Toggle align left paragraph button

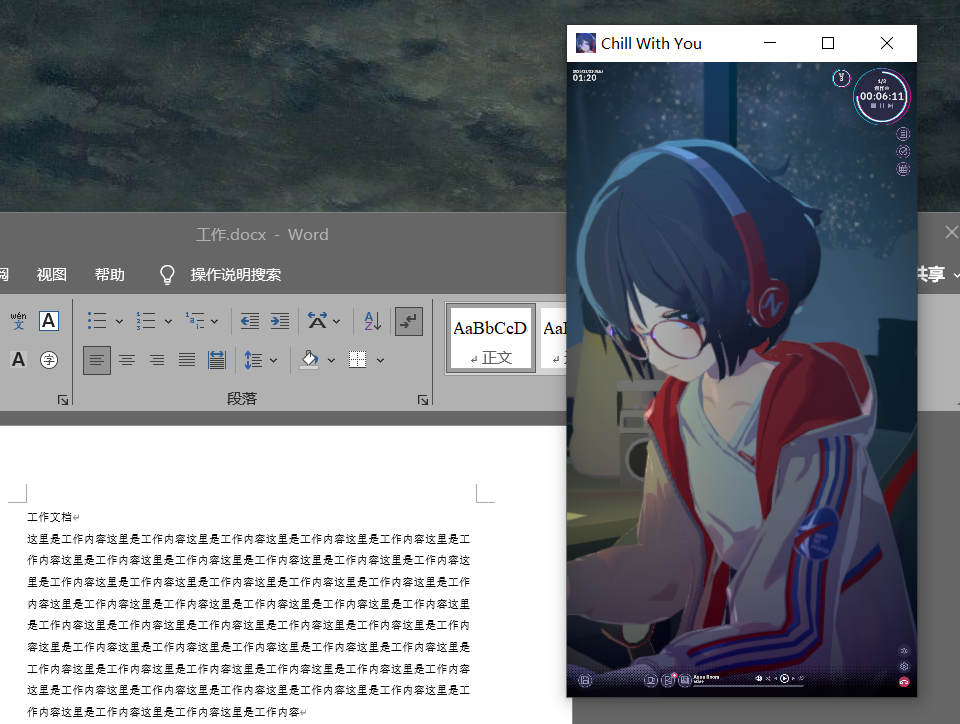(97, 360)
